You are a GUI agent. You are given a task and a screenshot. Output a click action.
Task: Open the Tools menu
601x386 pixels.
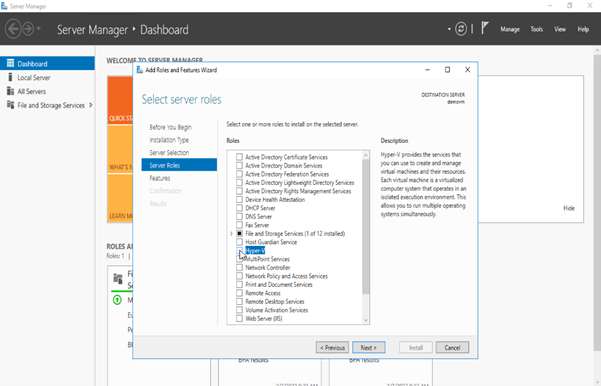[537, 29]
